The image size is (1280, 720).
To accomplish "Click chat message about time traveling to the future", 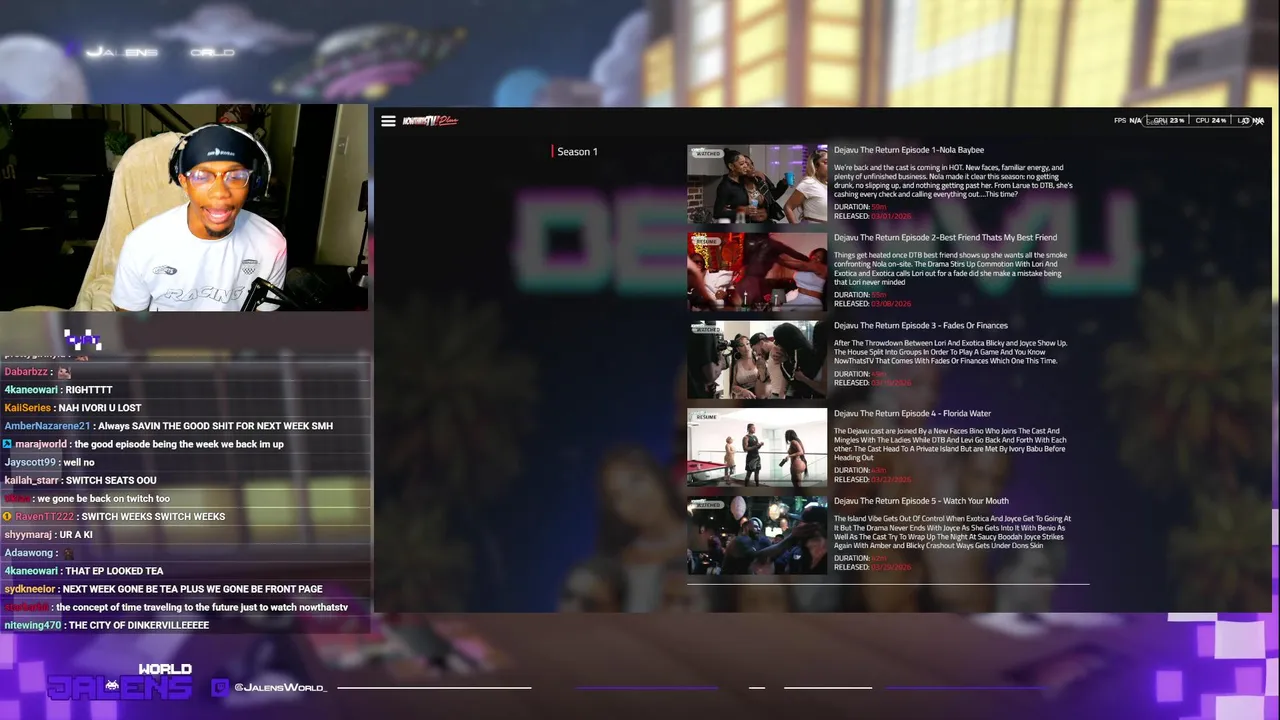I will coord(202,607).
